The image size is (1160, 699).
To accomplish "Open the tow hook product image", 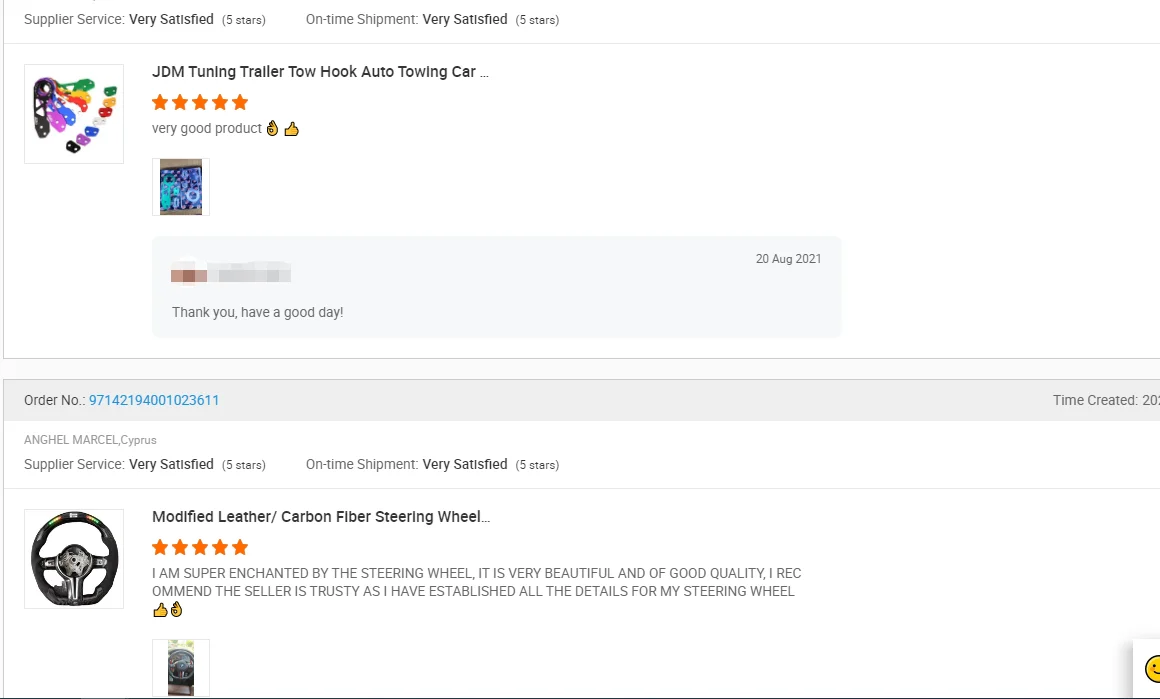I will [74, 114].
